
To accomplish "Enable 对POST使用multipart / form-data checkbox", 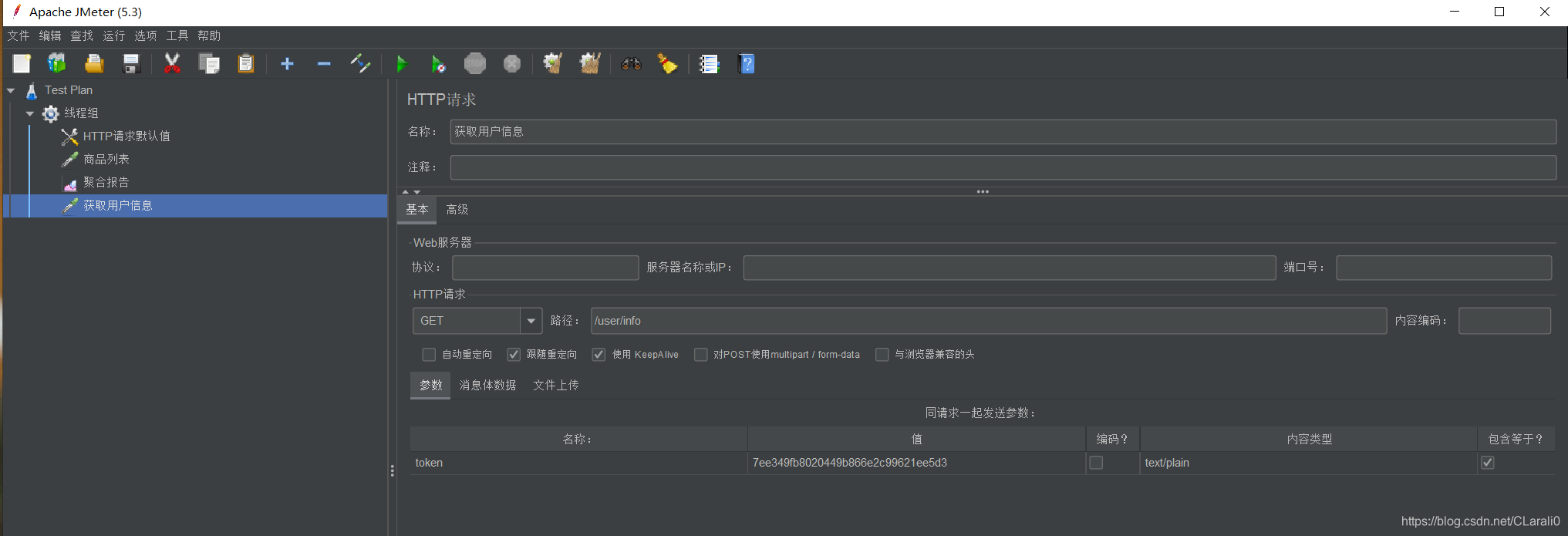I will pyautogui.click(x=700, y=355).
